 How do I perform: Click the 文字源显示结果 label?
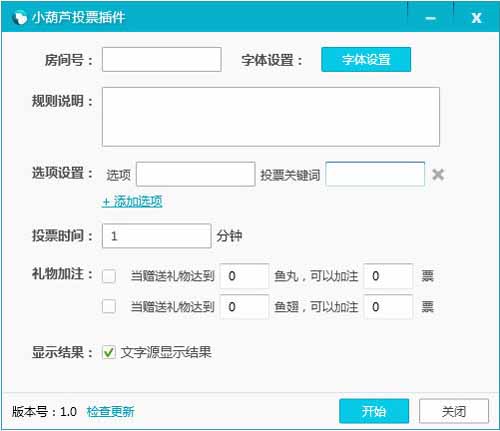(x=166, y=352)
